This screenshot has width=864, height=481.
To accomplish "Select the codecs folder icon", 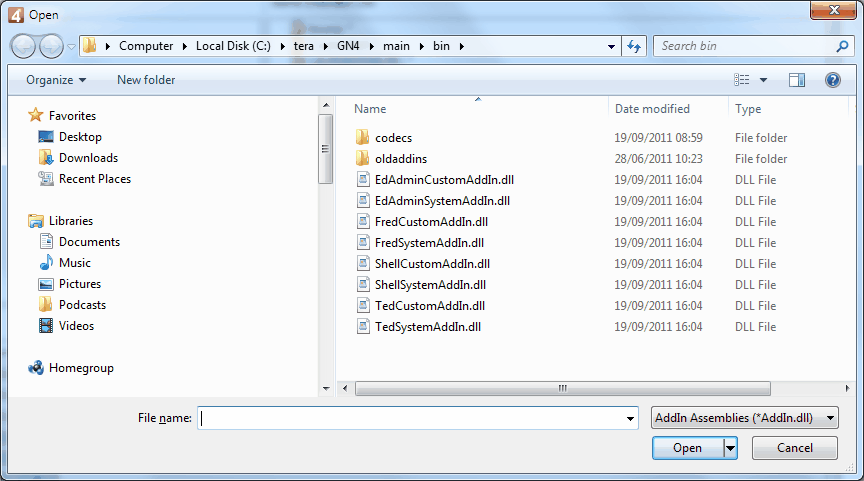I will coord(363,138).
